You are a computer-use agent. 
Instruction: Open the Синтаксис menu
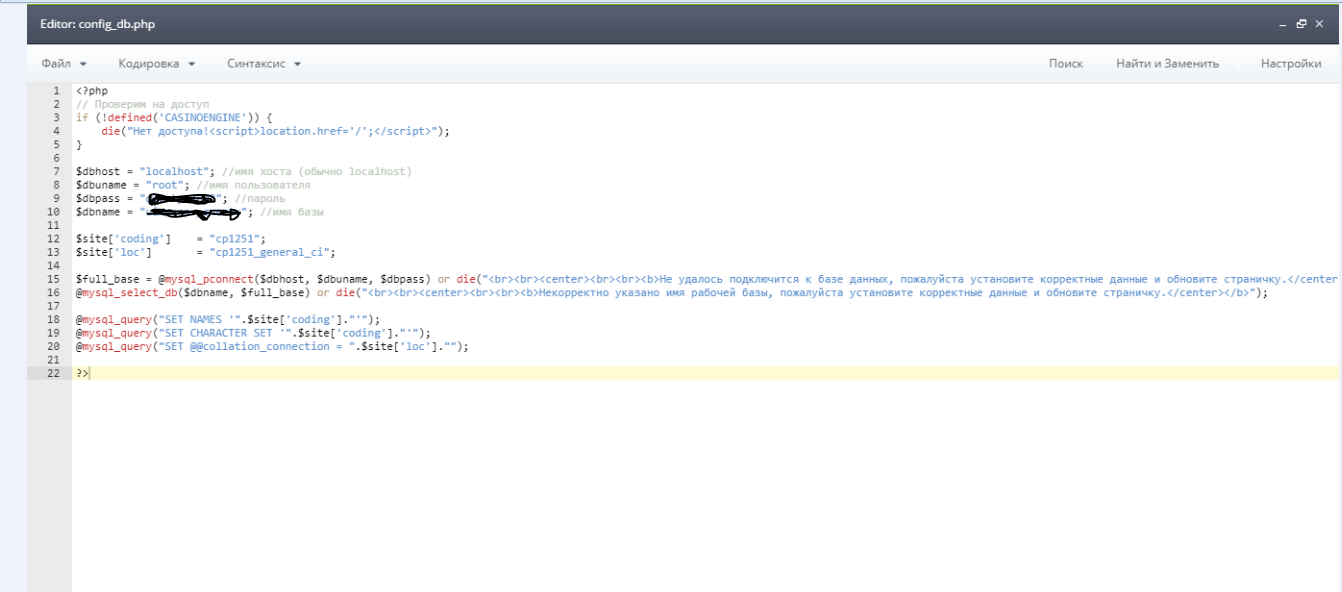tap(264, 63)
